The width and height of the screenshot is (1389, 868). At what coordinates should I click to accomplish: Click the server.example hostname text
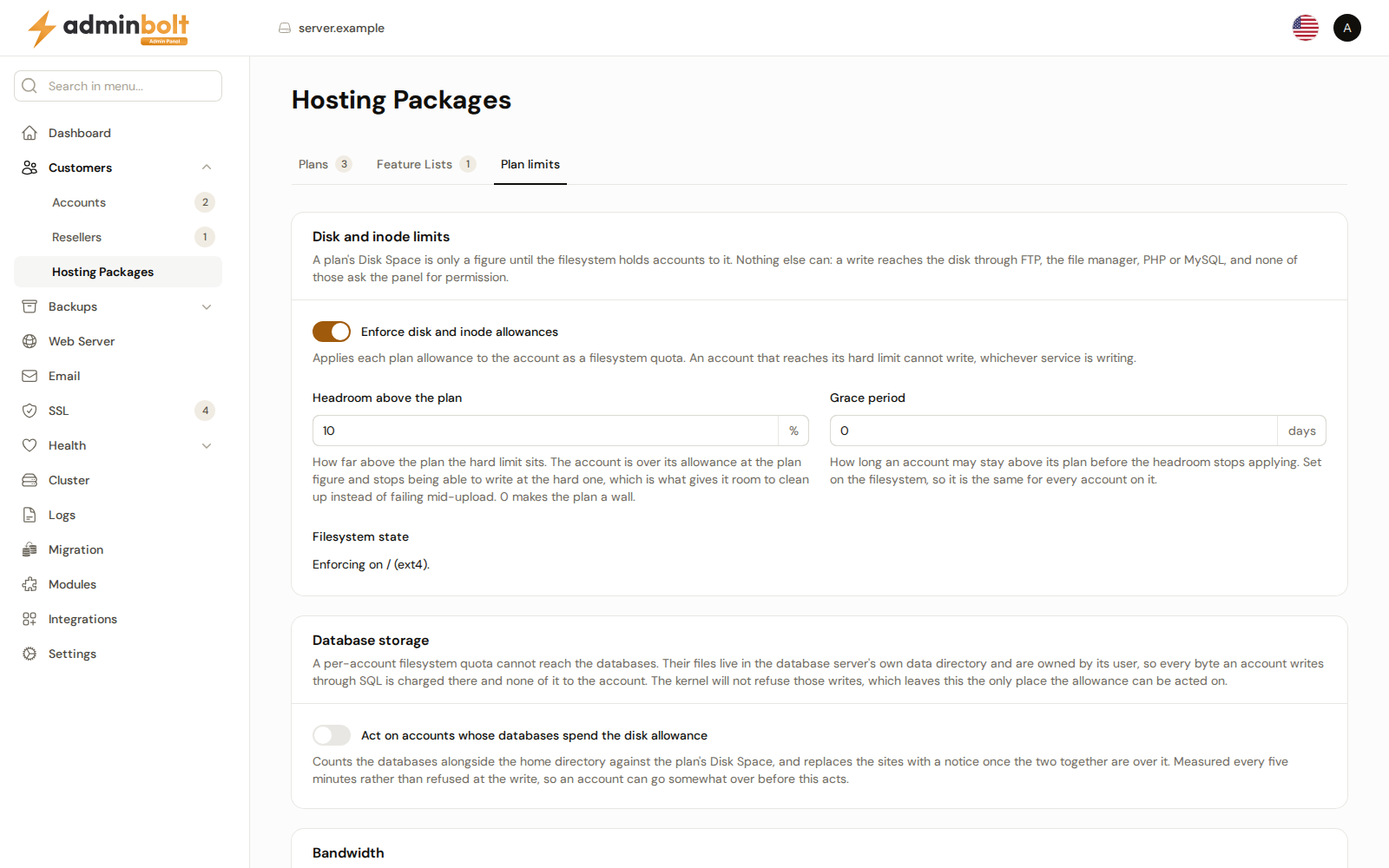coord(341,28)
